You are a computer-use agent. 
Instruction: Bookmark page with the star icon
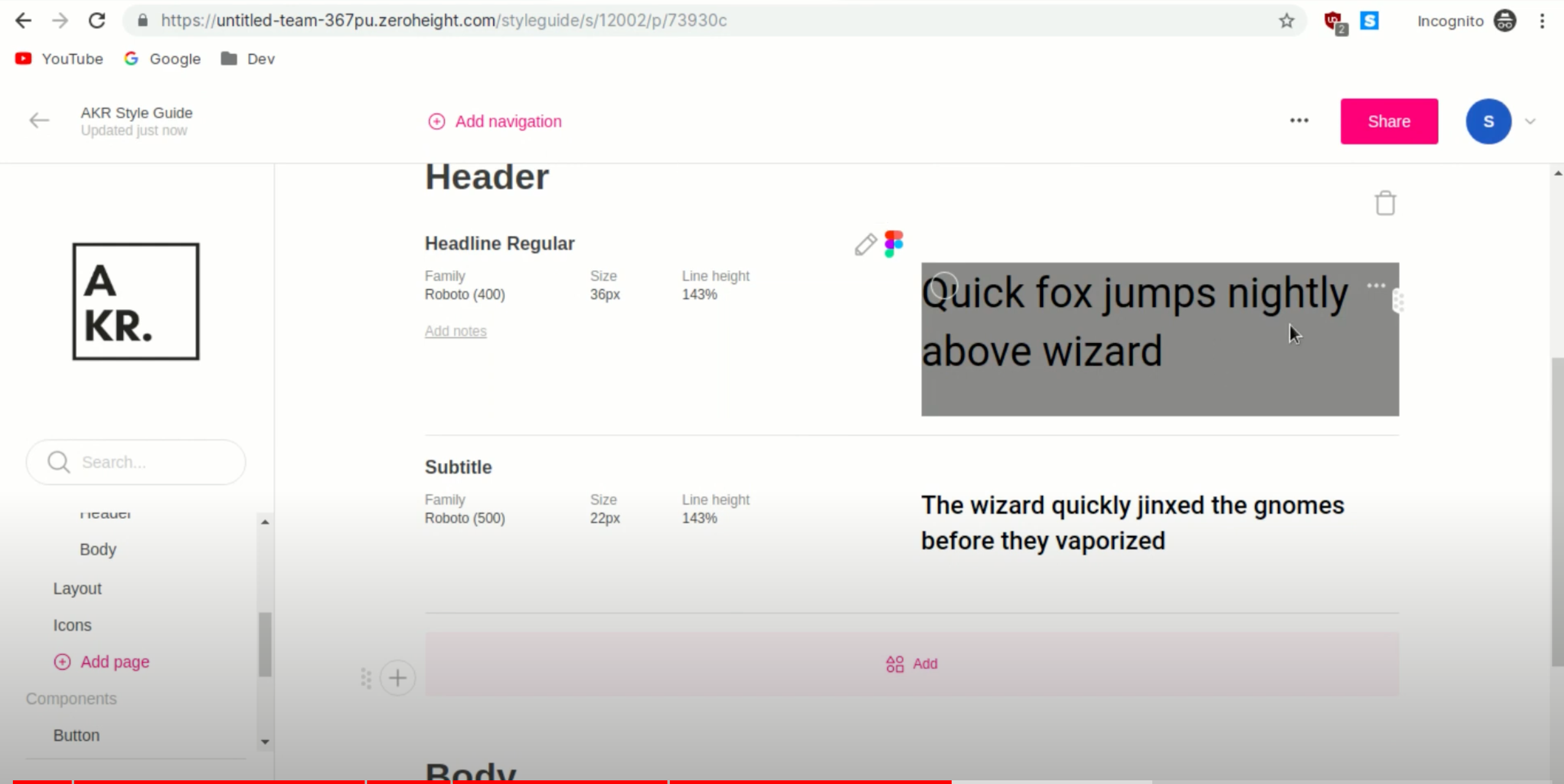click(1286, 21)
